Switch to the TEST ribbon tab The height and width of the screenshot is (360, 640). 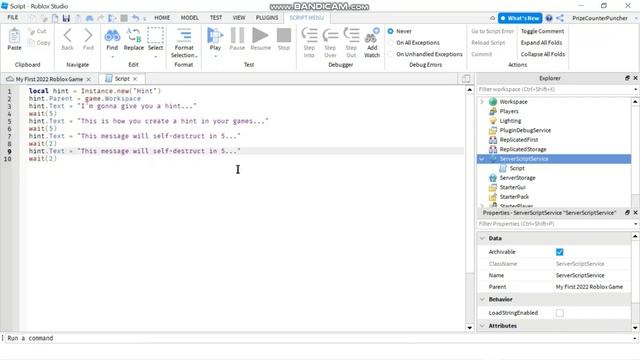click(x=216, y=18)
